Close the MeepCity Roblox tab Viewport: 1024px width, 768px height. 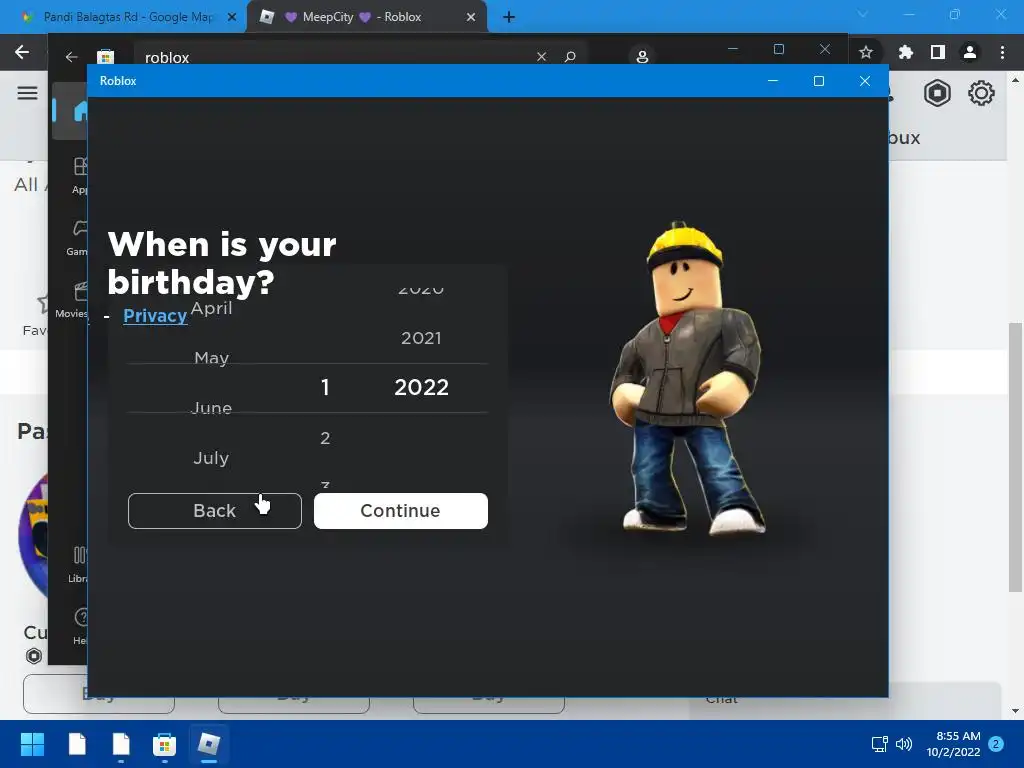click(471, 18)
